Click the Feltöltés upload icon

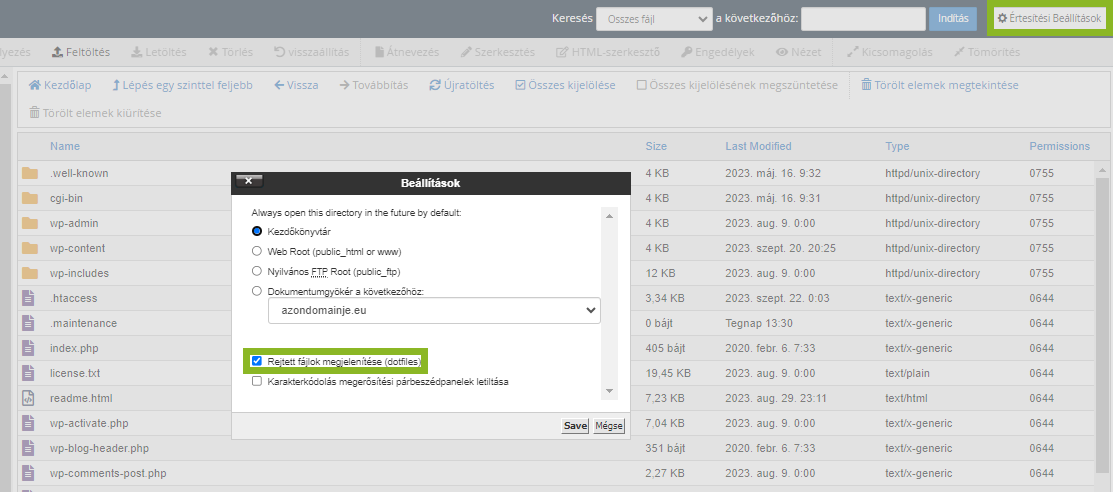pos(57,52)
